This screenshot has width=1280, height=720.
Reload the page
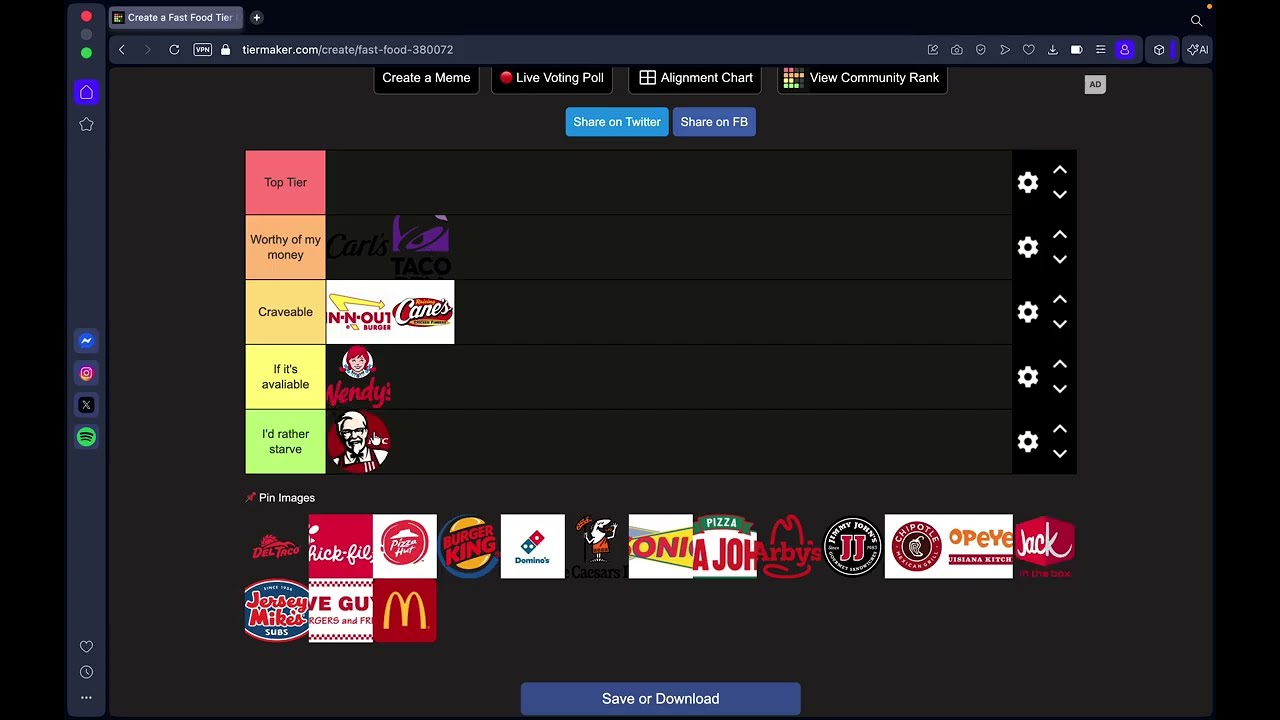pos(174,50)
